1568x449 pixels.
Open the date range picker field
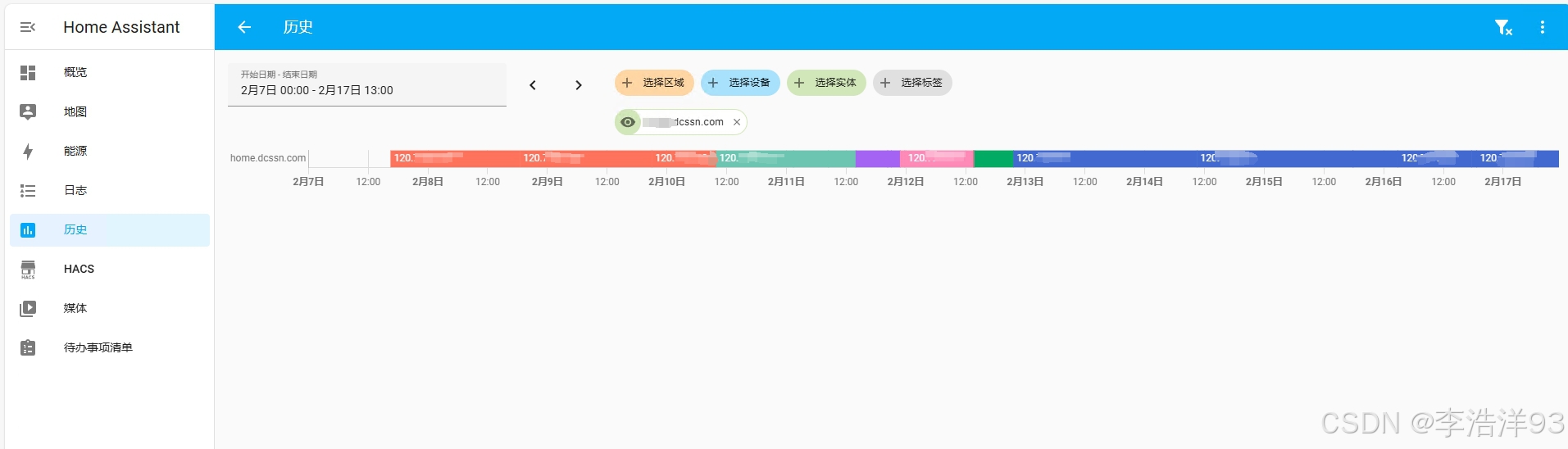click(367, 84)
